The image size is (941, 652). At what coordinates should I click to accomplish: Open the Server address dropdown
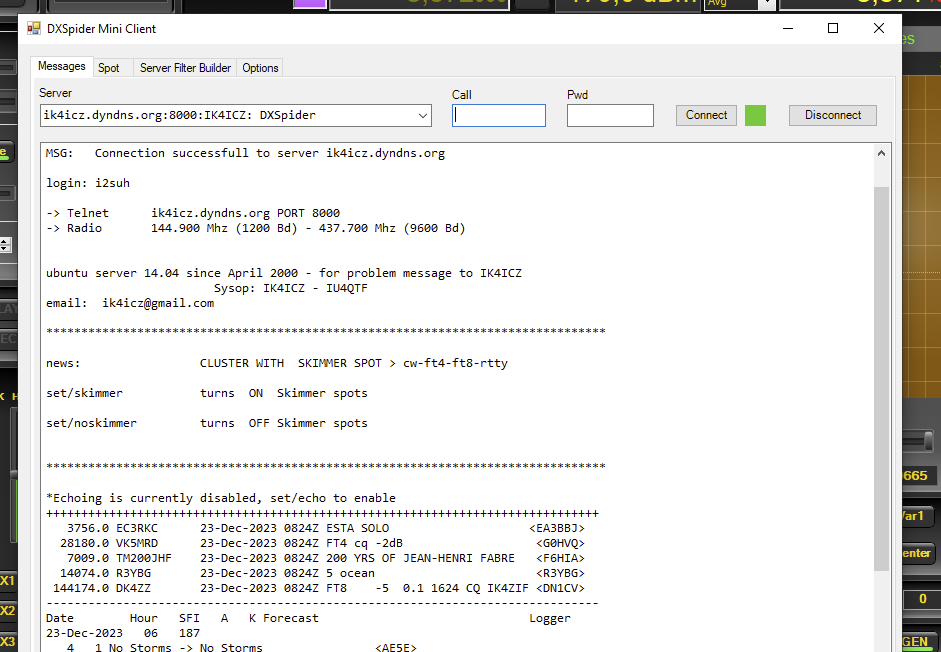coord(422,116)
